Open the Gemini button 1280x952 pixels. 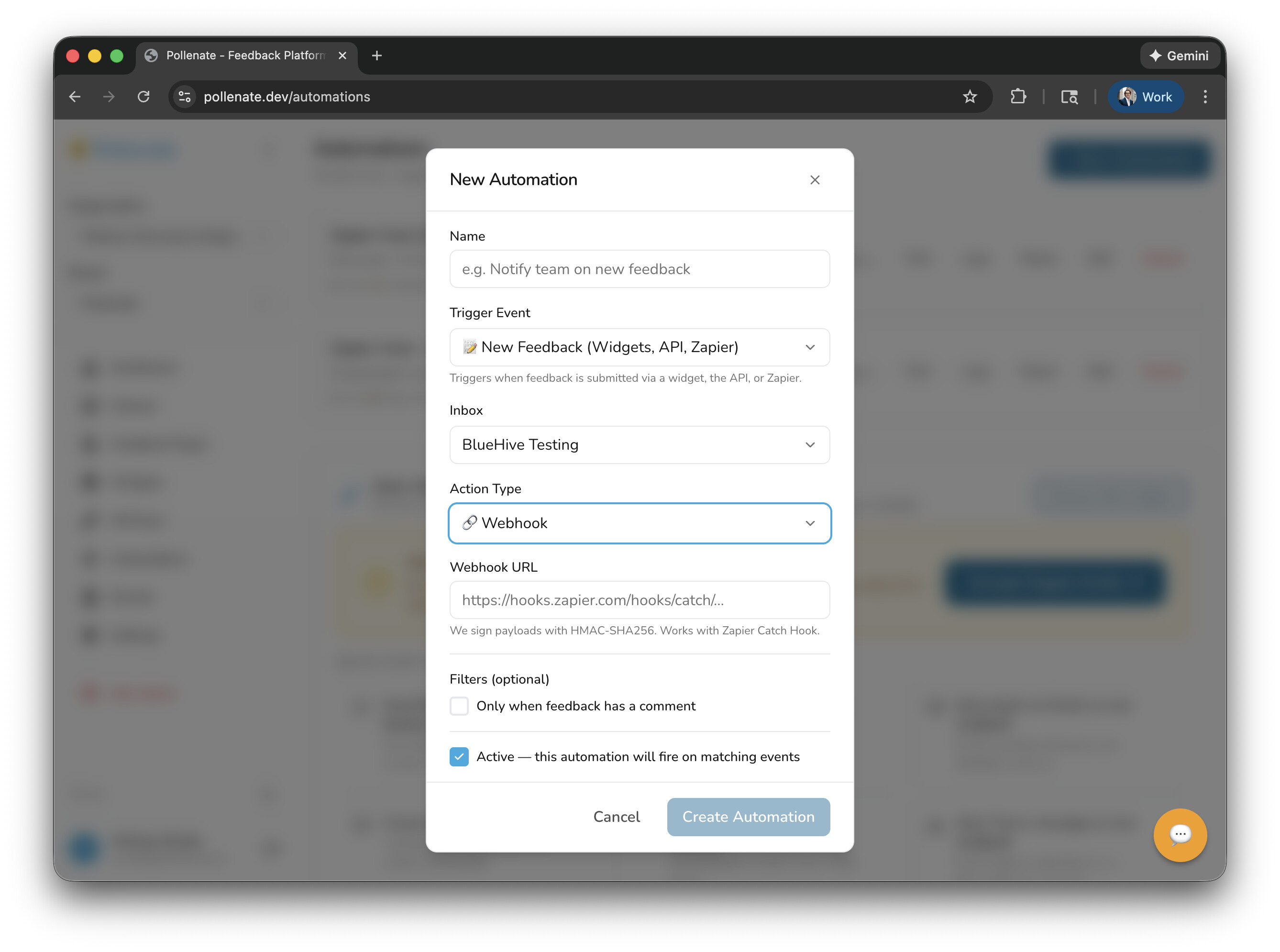[x=1179, y=56]
